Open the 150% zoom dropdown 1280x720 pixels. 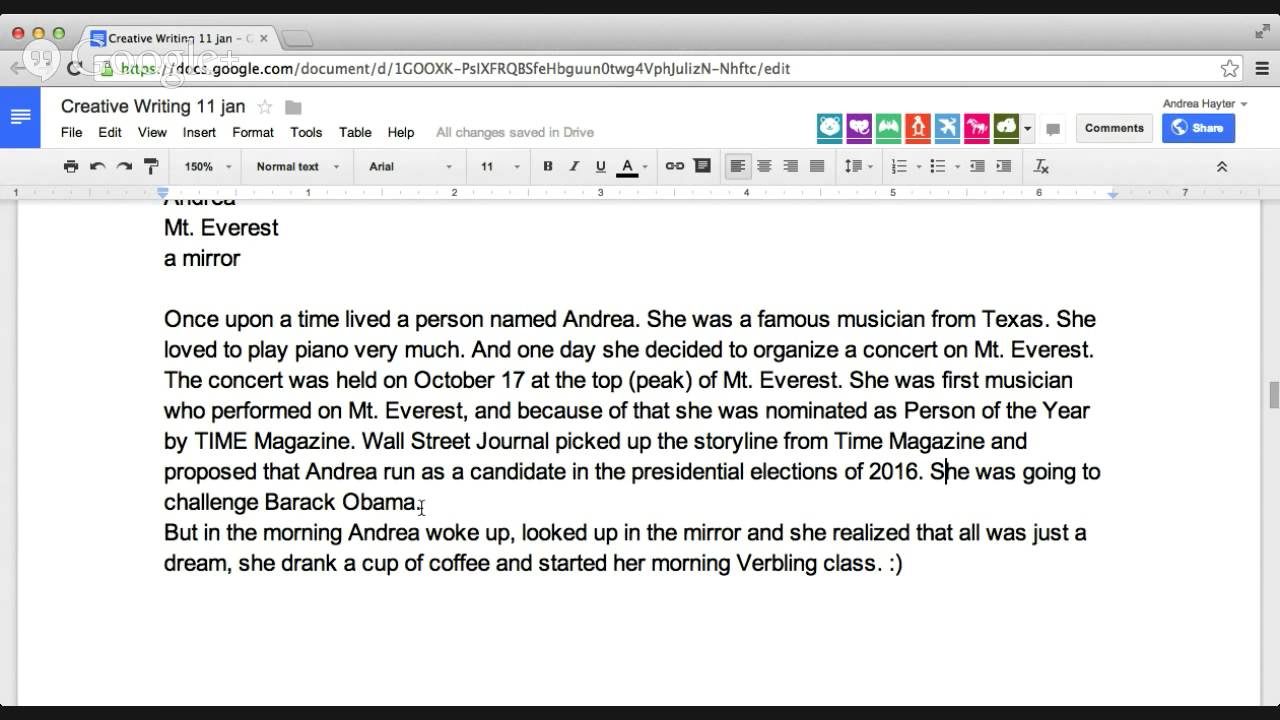(208, 167)
